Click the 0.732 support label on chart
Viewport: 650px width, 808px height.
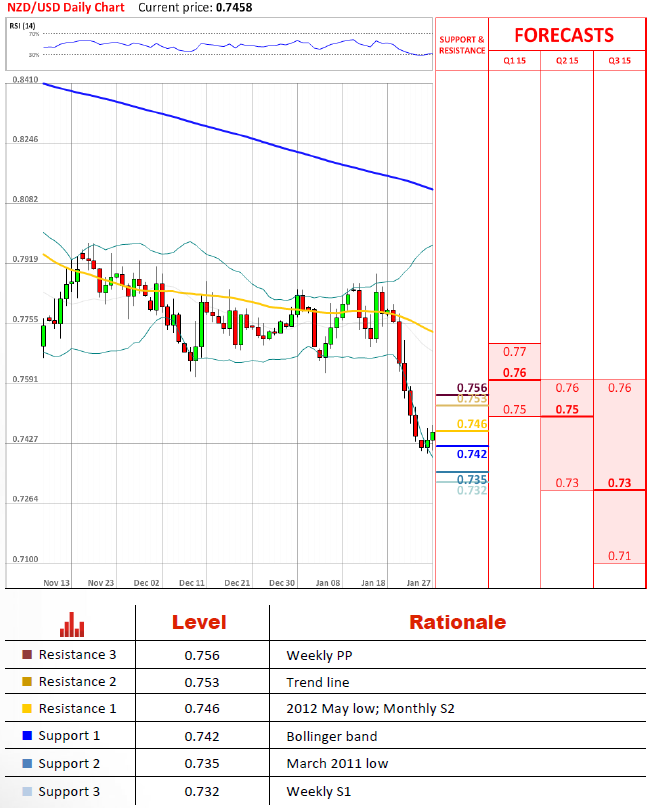[472, 490]
